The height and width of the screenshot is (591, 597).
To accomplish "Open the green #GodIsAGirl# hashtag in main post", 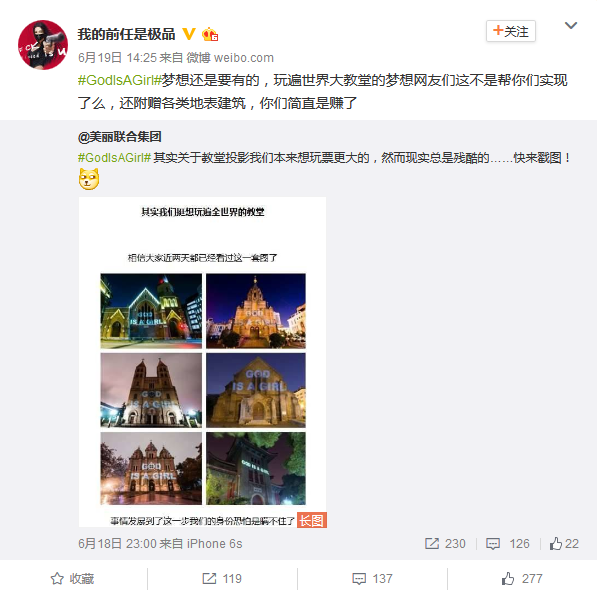I will [120, 80].
